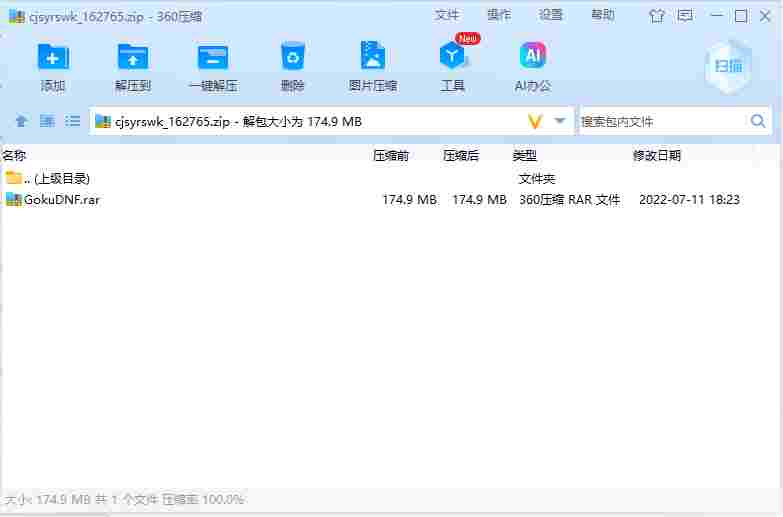
Task: Click the 删除 delete trash icon
Action: click(293, 56)
